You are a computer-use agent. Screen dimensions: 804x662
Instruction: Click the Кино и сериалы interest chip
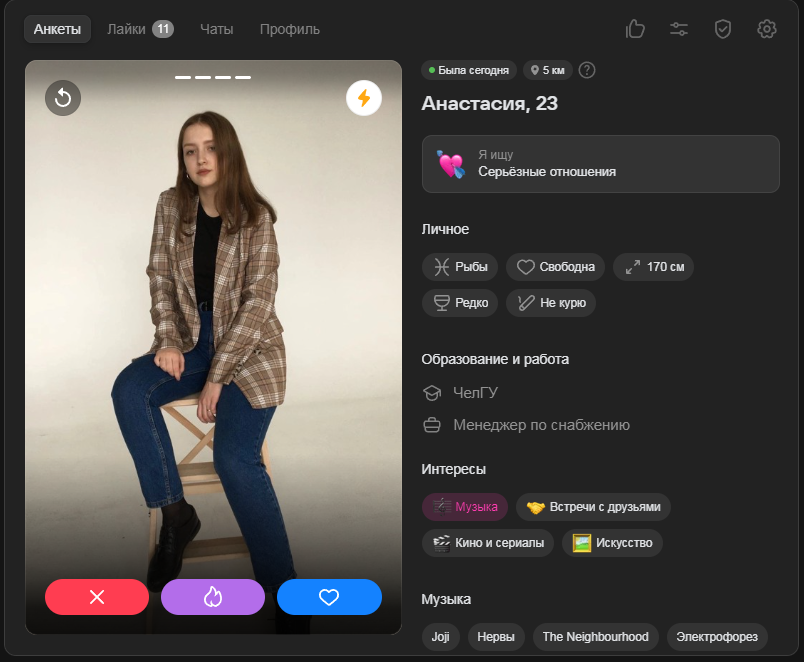coord(488,543)
